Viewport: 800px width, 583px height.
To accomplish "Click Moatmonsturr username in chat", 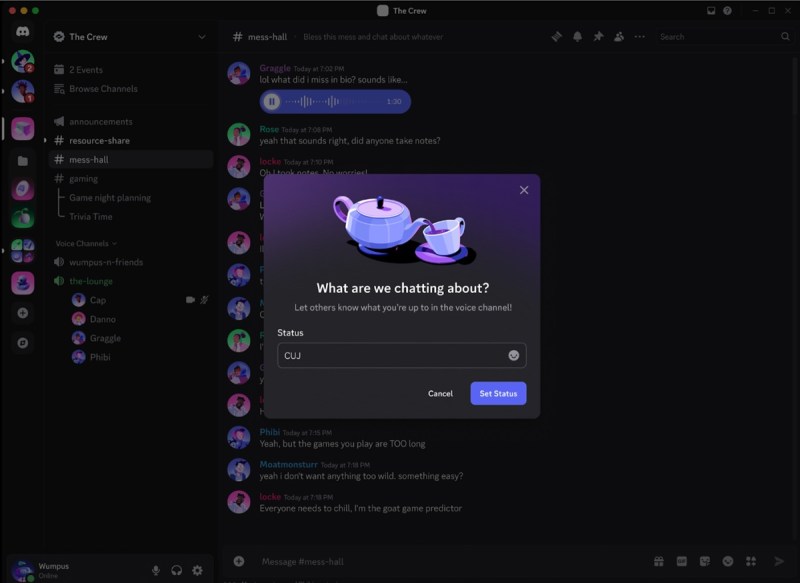I will pos(288,465).
